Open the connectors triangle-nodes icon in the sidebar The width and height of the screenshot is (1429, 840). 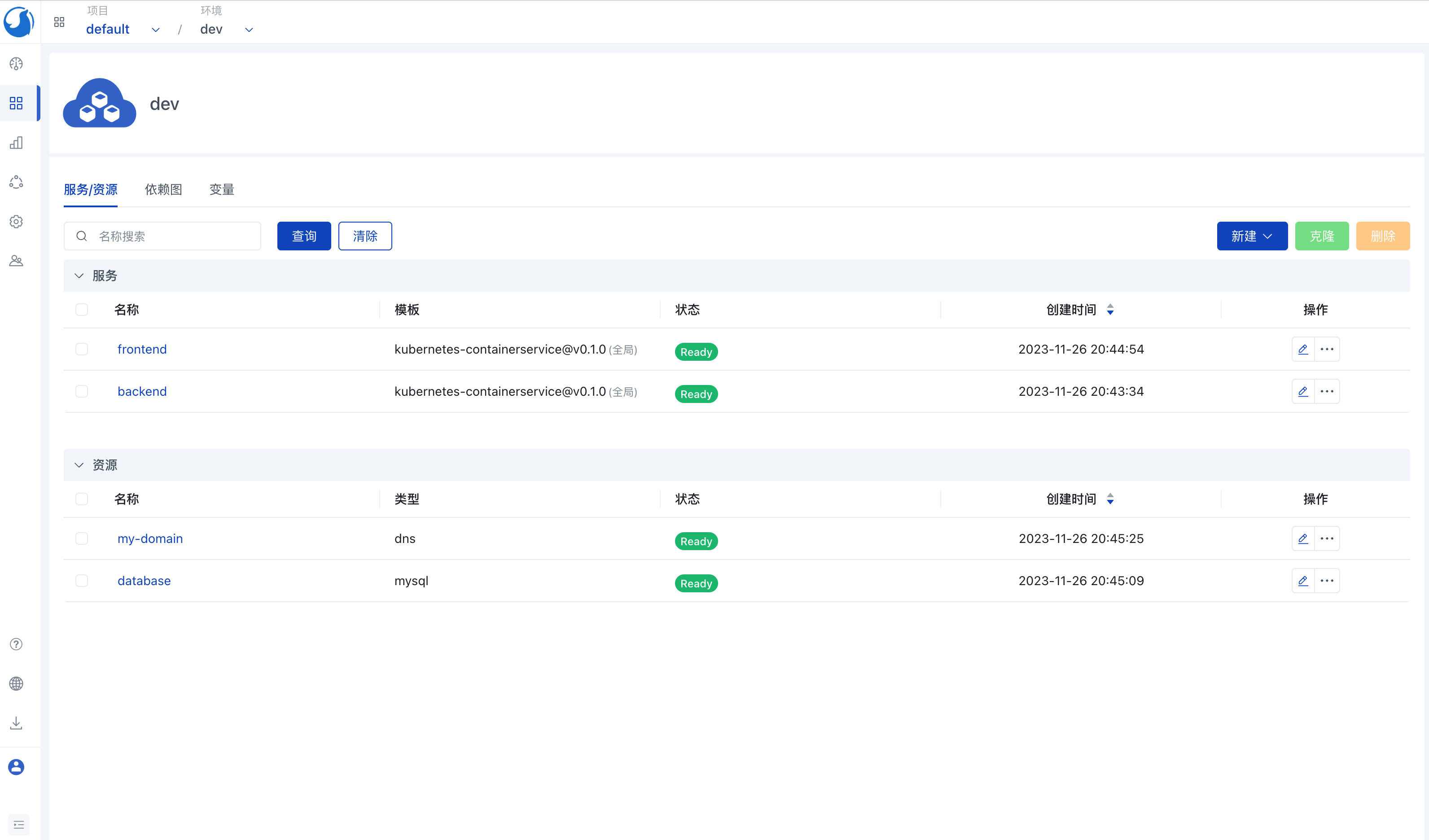click(17, 182)
